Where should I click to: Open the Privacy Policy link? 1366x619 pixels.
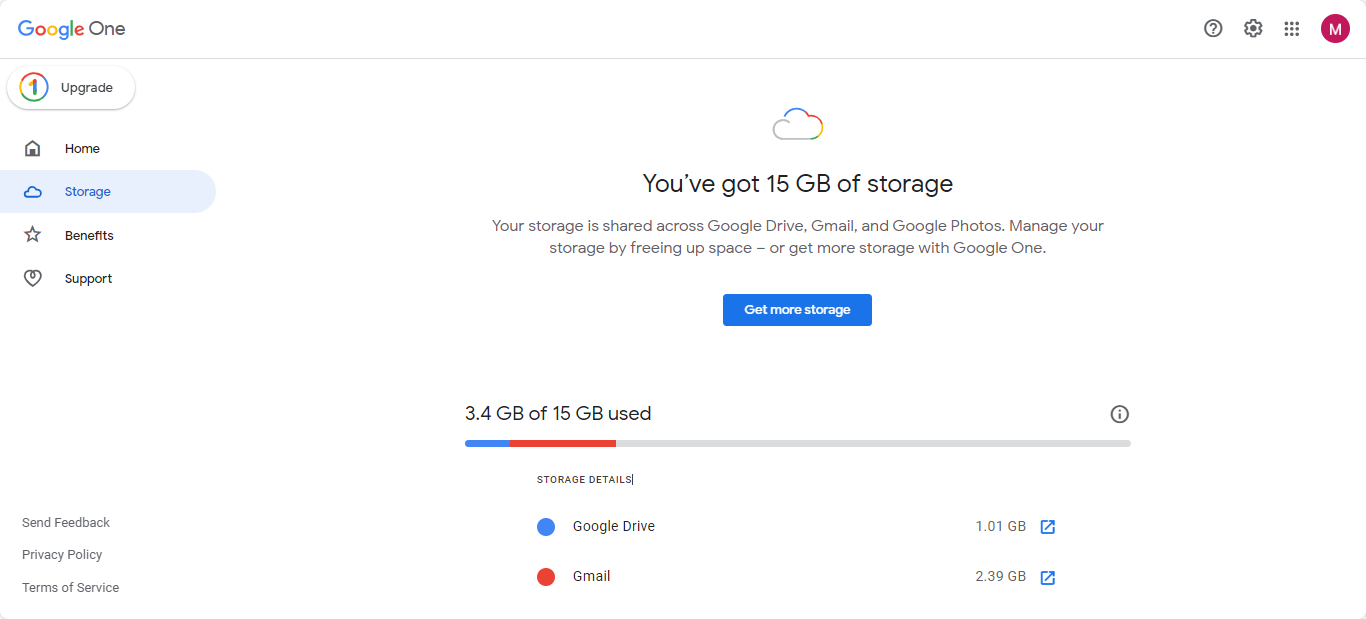[62, 554]
